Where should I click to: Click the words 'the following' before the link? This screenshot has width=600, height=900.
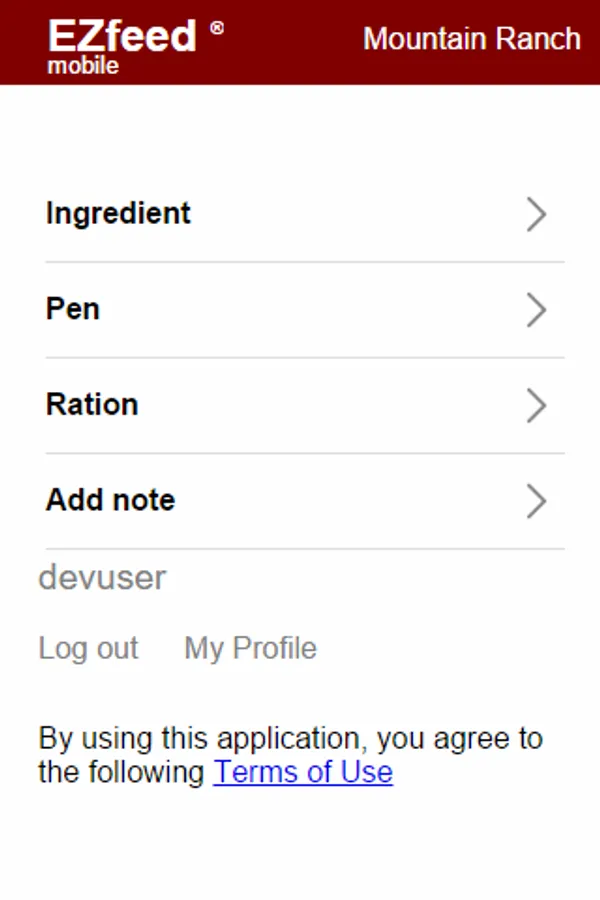[x=121, y=772]
